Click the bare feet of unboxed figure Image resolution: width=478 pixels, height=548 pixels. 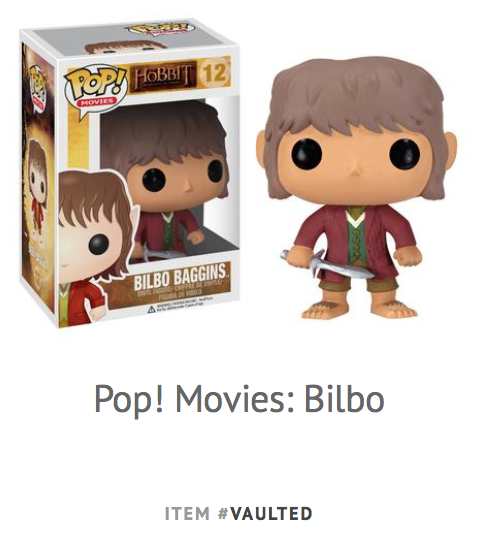click(x=360, y=309)
